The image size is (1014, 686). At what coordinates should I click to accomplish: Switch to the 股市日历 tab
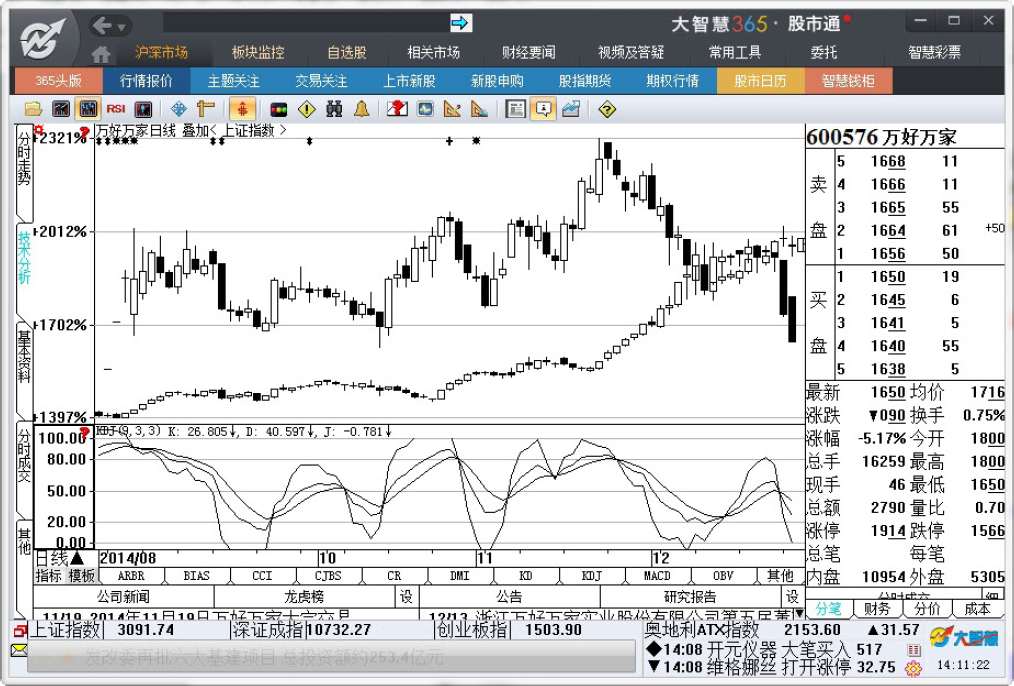point(760,81)
